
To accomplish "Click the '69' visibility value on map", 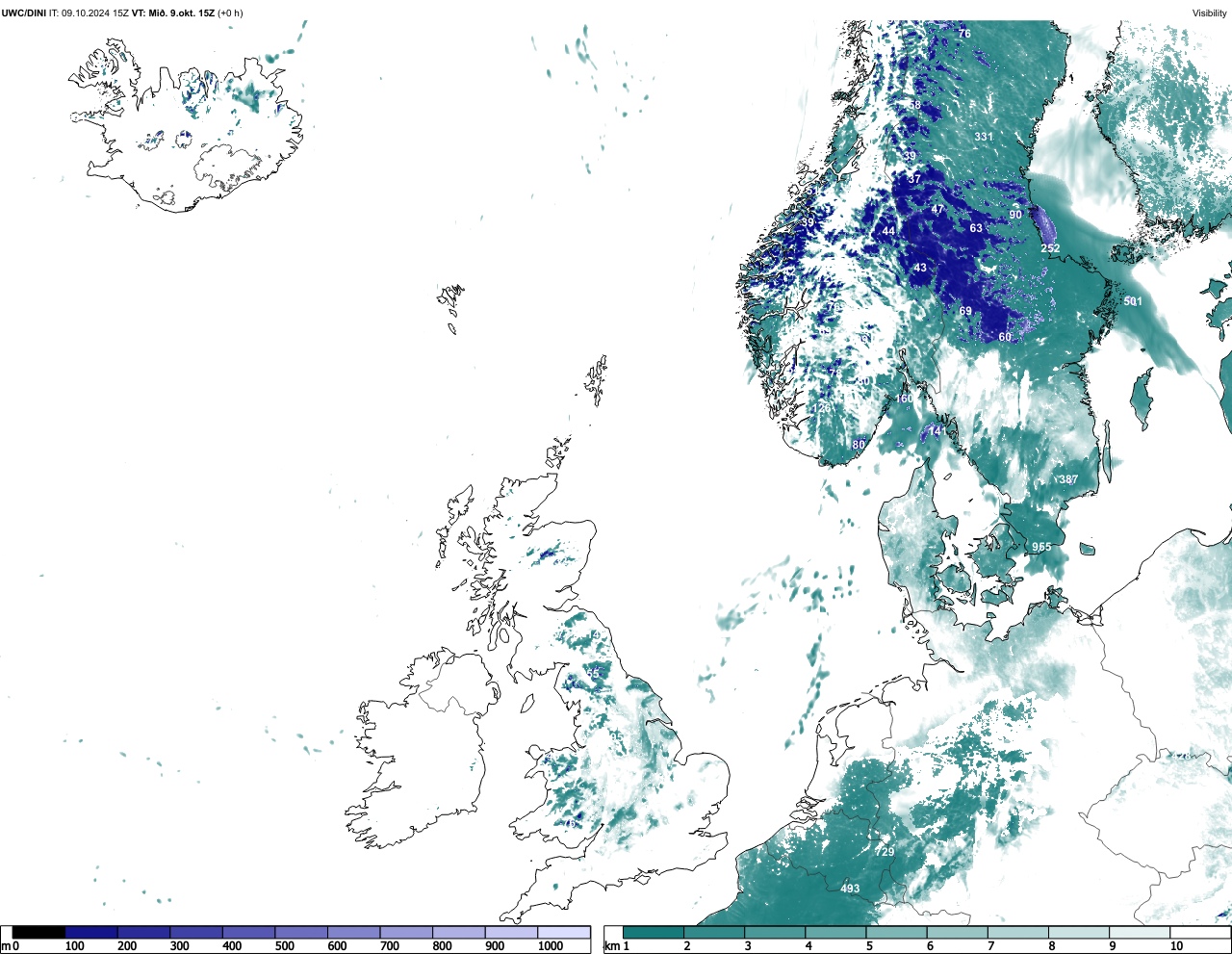I will coord(965,311).
